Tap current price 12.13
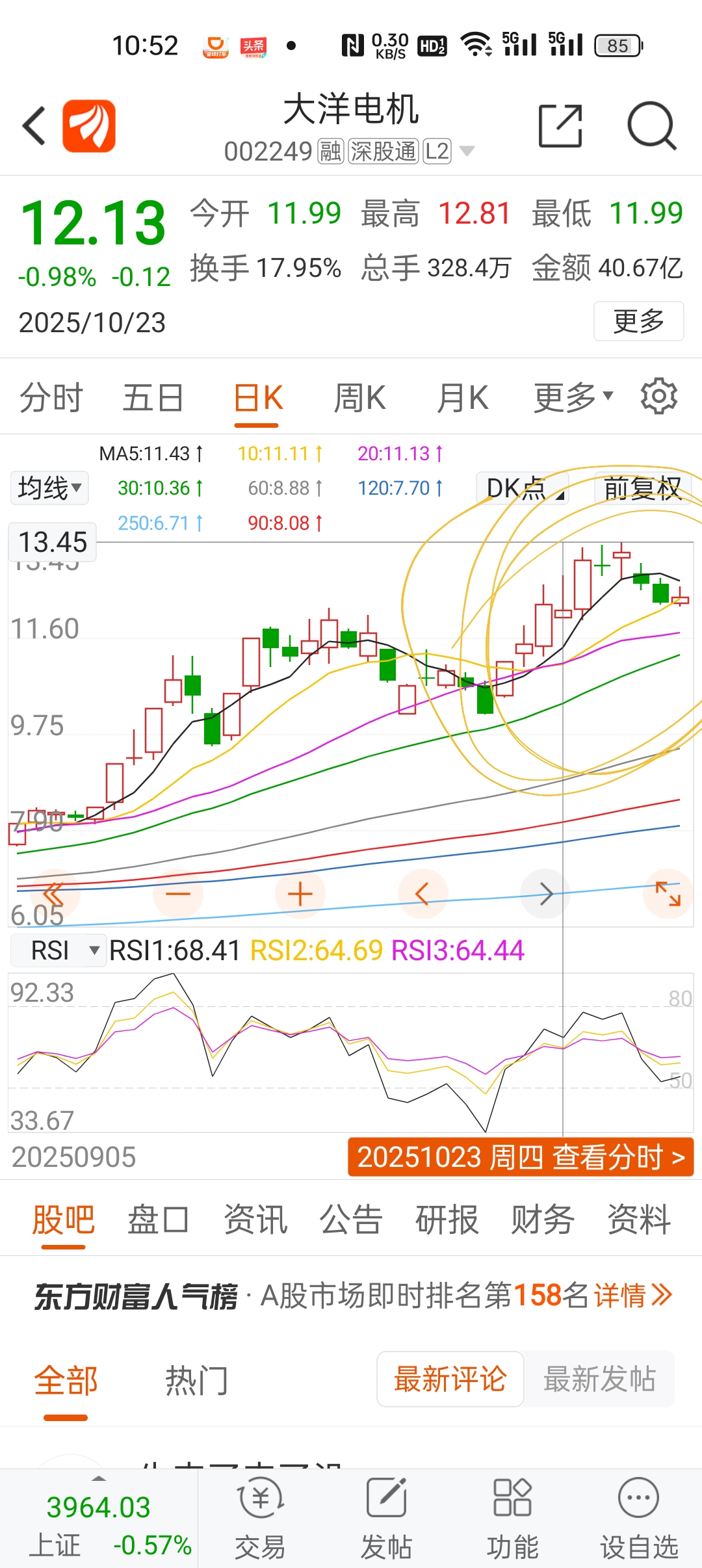Image resolution: width=702 pixels, height=1568 pixels. 94,224
